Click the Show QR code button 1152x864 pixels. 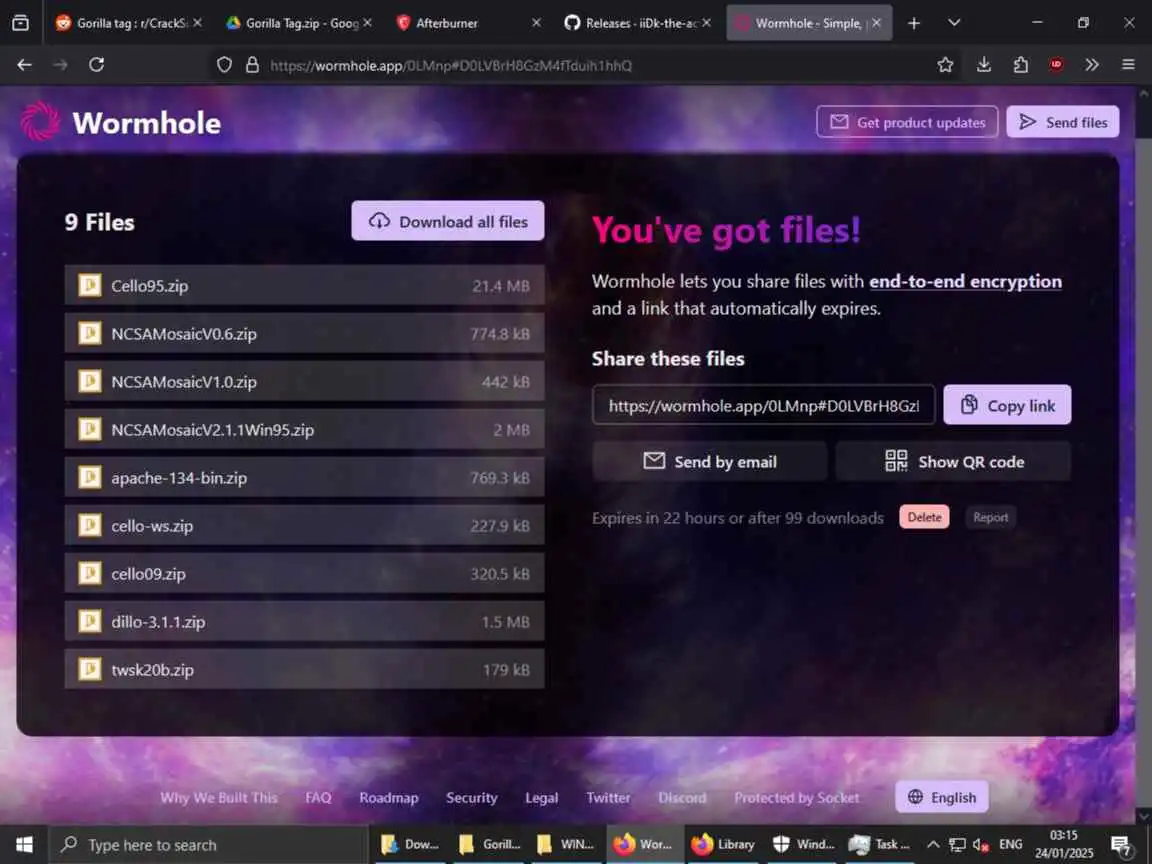(x=953, y=461)
